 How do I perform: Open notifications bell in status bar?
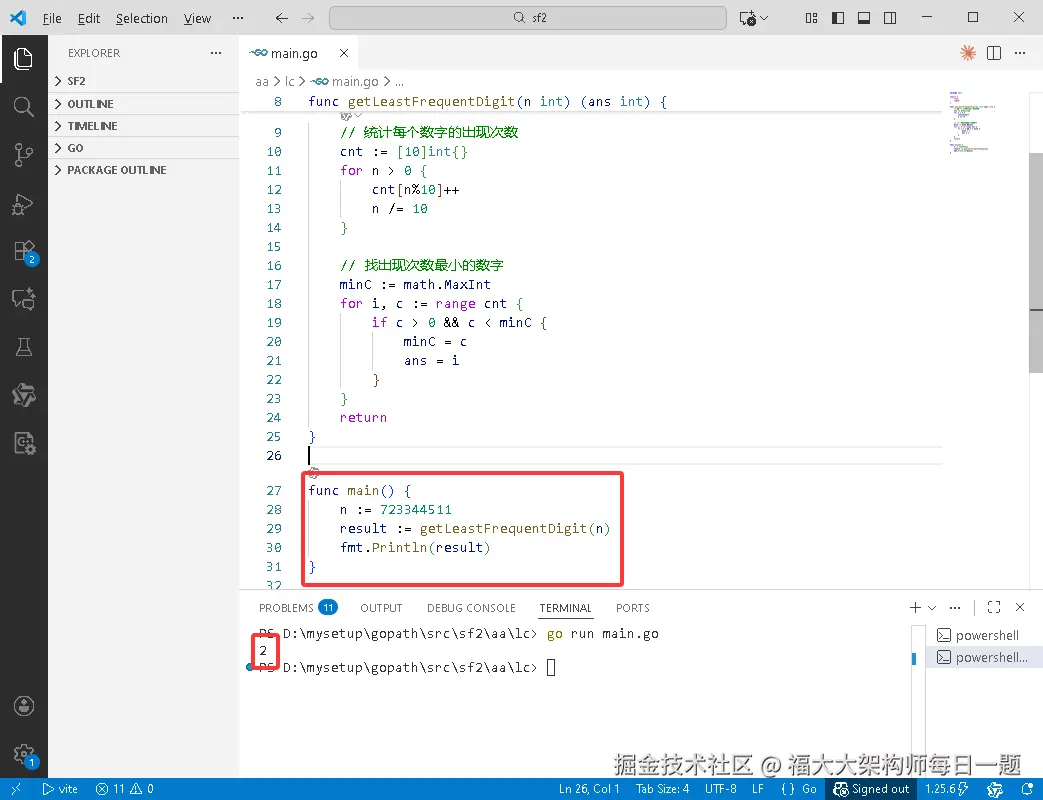(x=1027, y=789)
